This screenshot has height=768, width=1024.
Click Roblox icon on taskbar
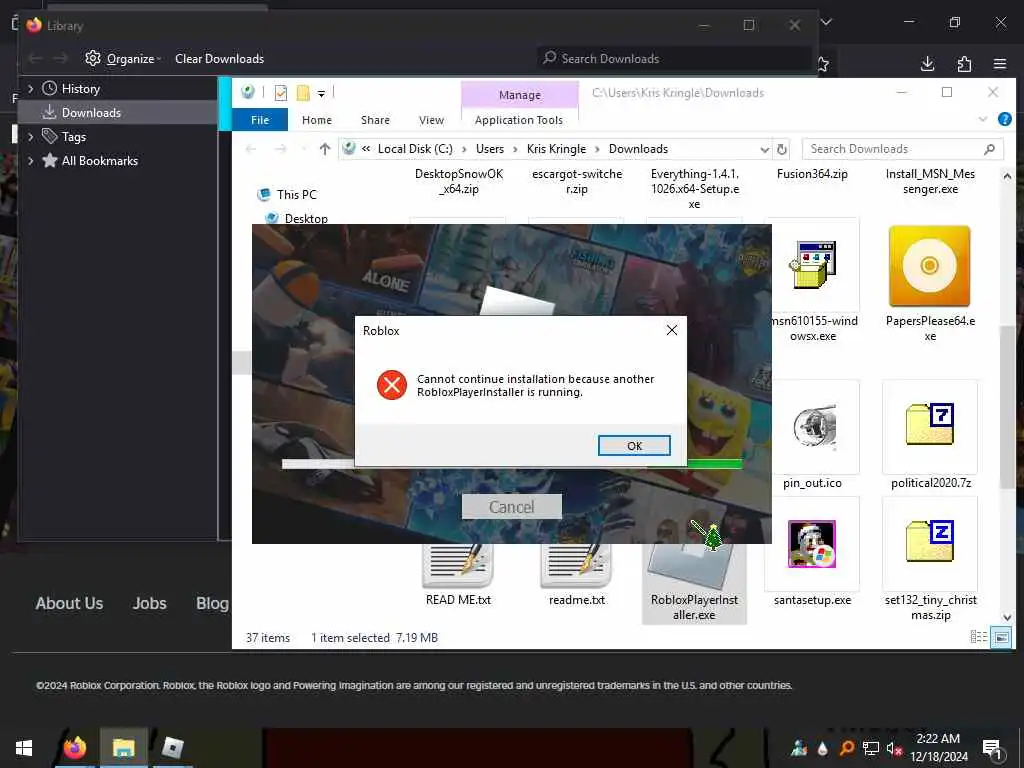pyautogui.click(x=172, y=747)
